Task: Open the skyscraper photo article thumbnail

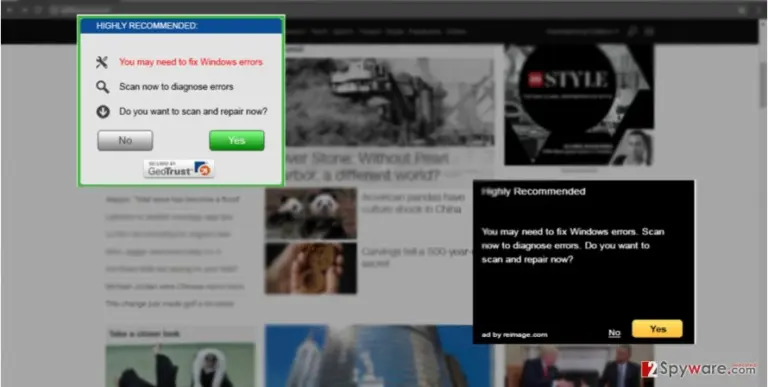Action: click(378, 356)
